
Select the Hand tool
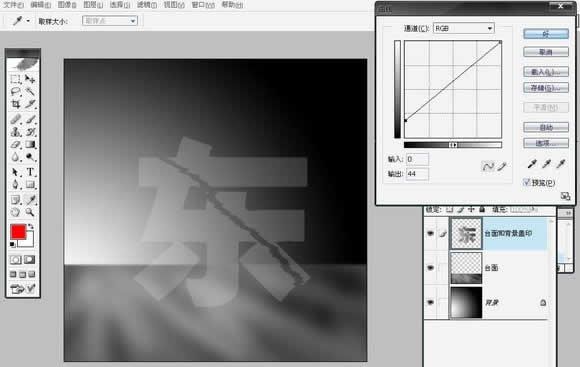pos(15,212)
